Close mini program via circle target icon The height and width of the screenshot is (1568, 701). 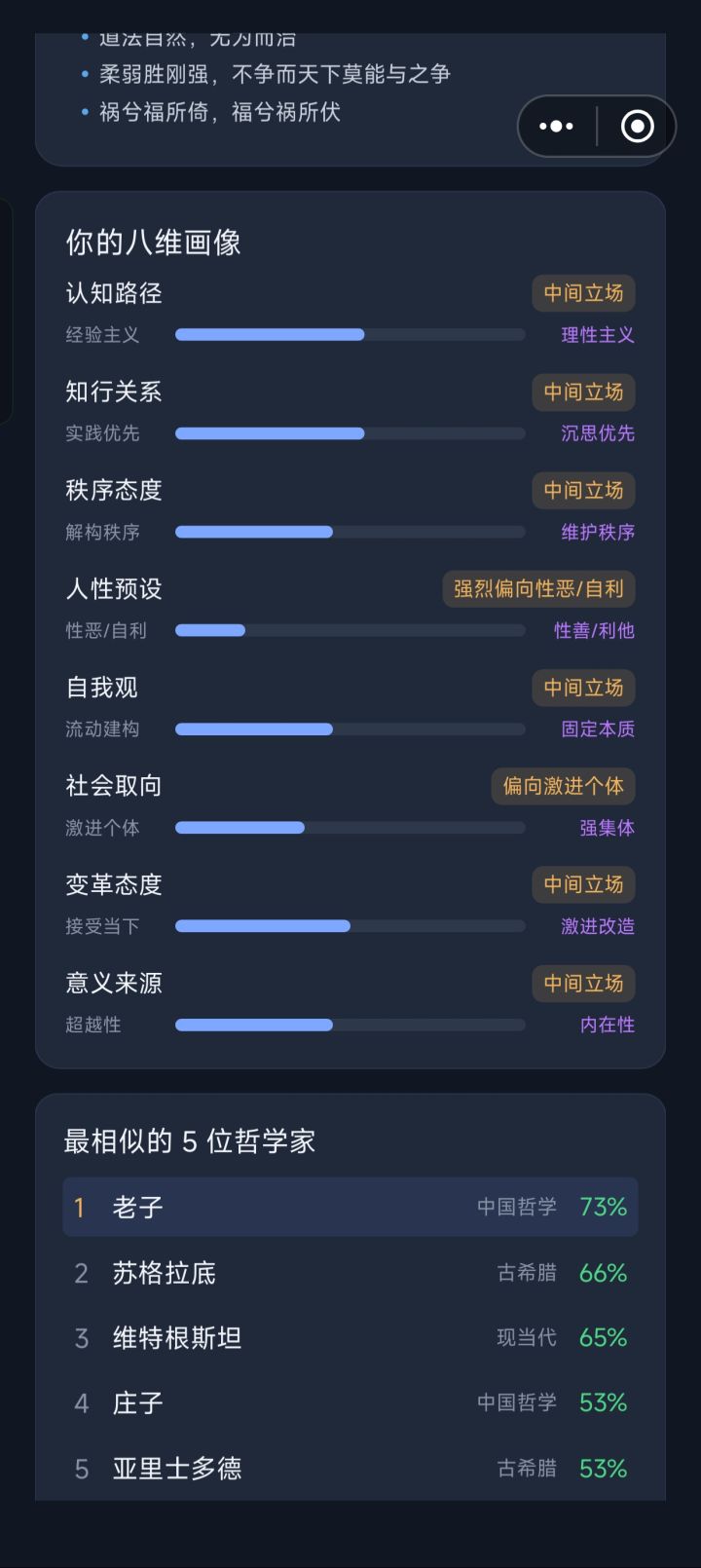pyautogui.click(x=637, y=127)
